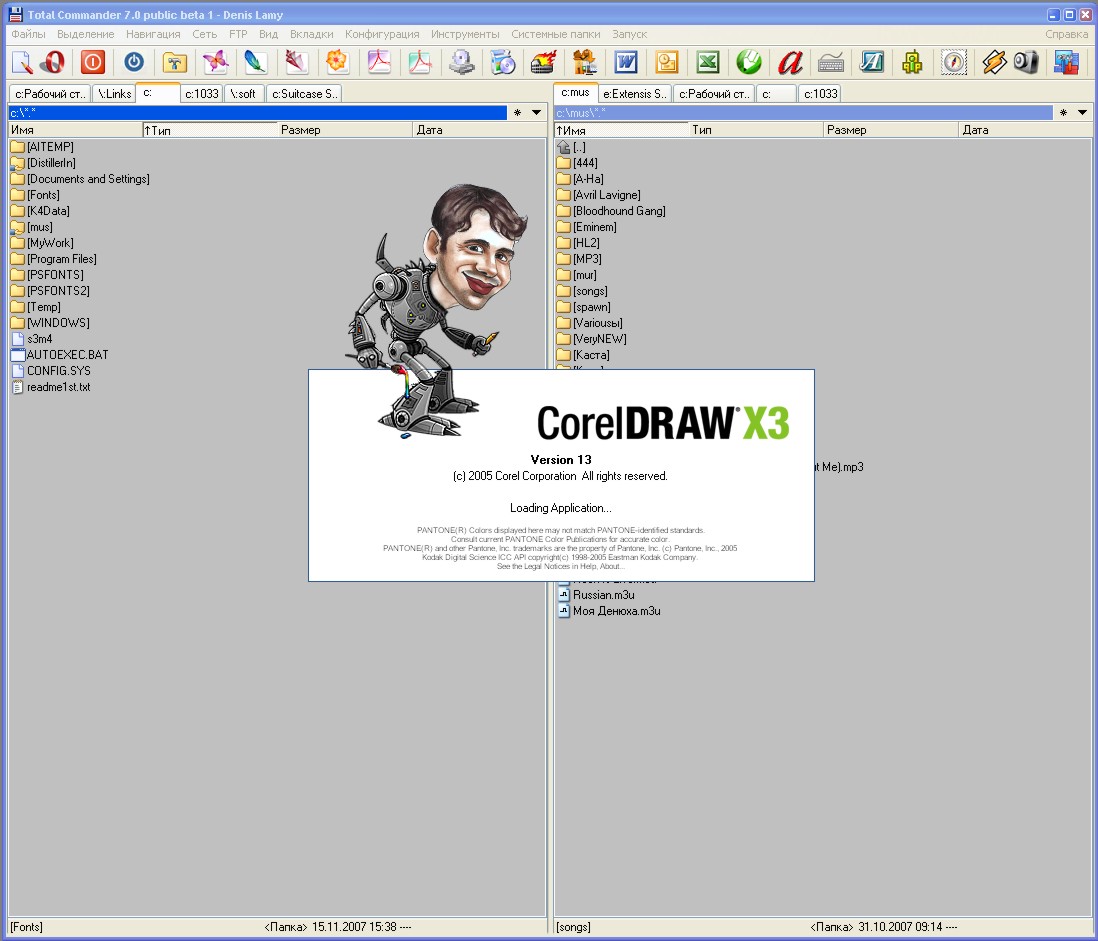The image size is (1098, 941).
Task: Open the control panel tools icon at far right
Action: (x=1066, y=62)
